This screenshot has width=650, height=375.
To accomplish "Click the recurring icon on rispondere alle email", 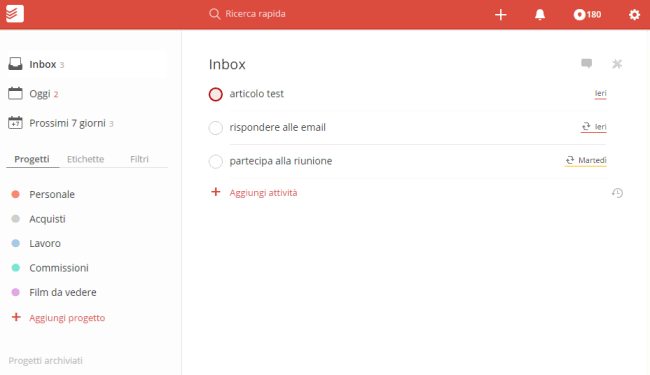I will coord(586,126).
